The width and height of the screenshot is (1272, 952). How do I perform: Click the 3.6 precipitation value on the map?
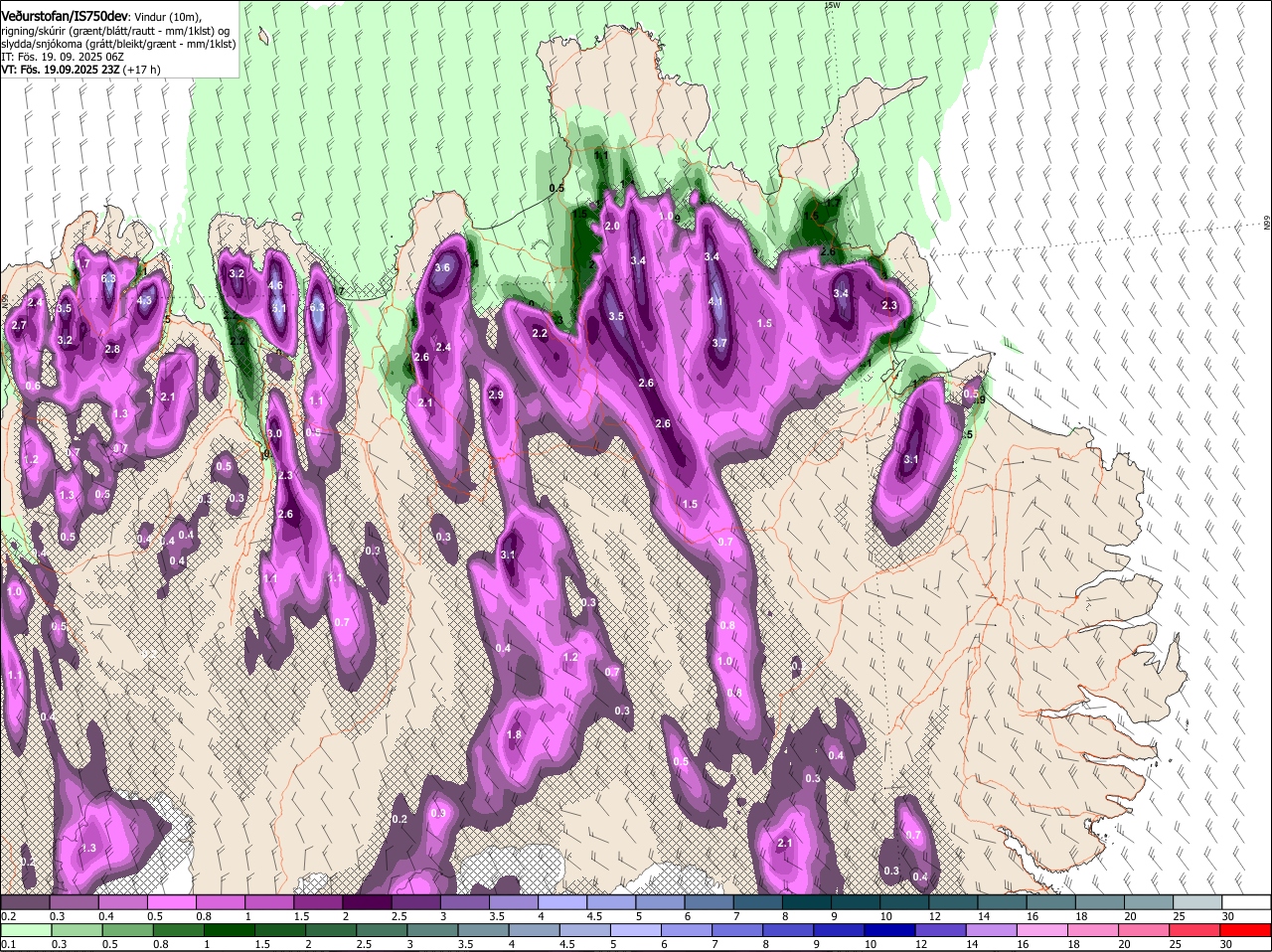pyautogui.click(x=442, y=267)
